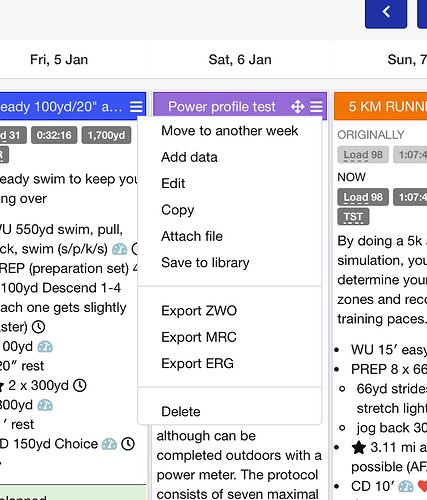Go to previous week with left chevron button
The width and height of the screenshot is (427, 500).
(386, 13)
